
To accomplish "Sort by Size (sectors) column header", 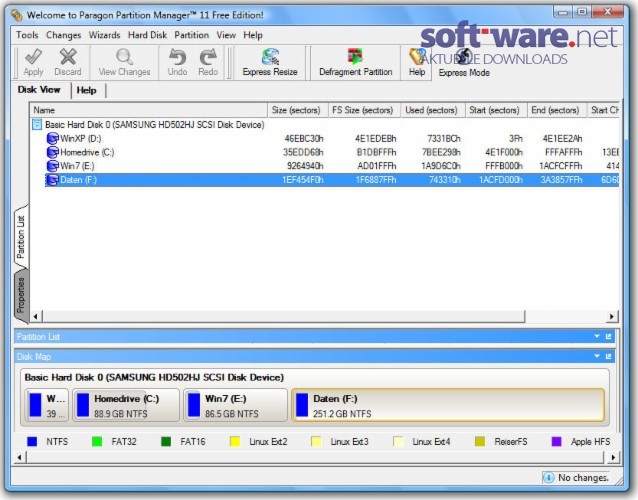I will (298, 110).
